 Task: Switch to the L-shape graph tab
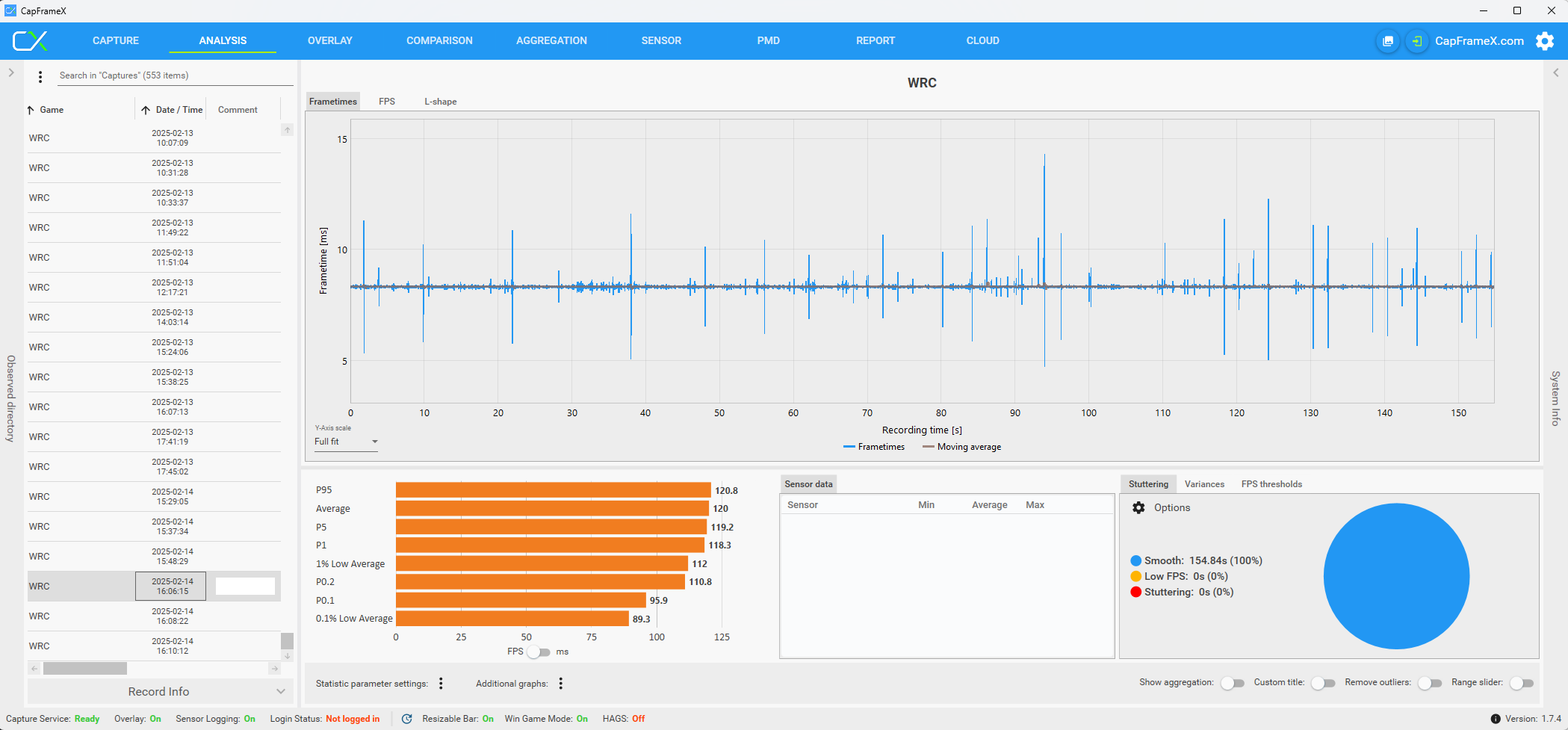pos(440,102)
